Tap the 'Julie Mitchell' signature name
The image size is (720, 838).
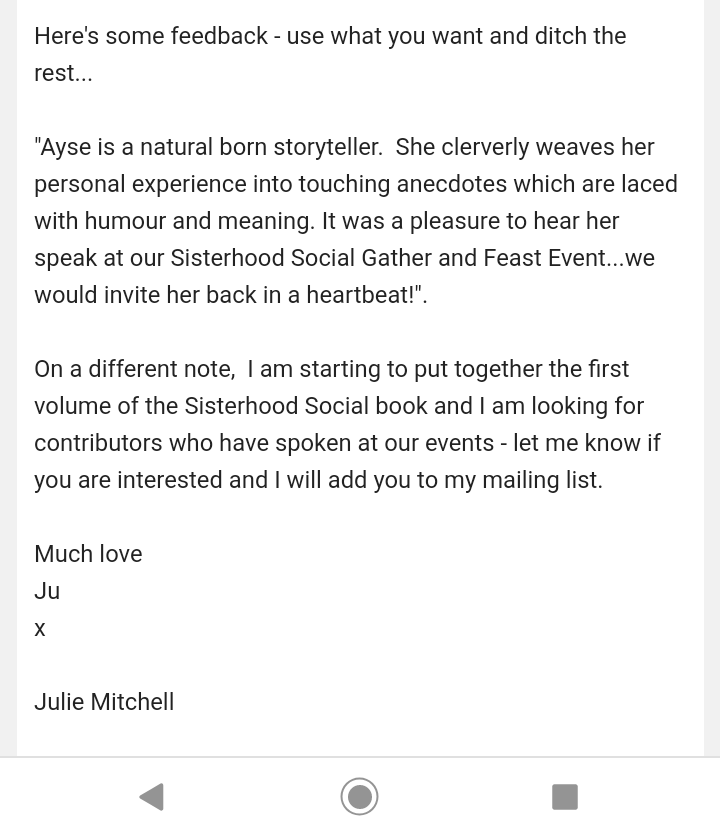104,702
